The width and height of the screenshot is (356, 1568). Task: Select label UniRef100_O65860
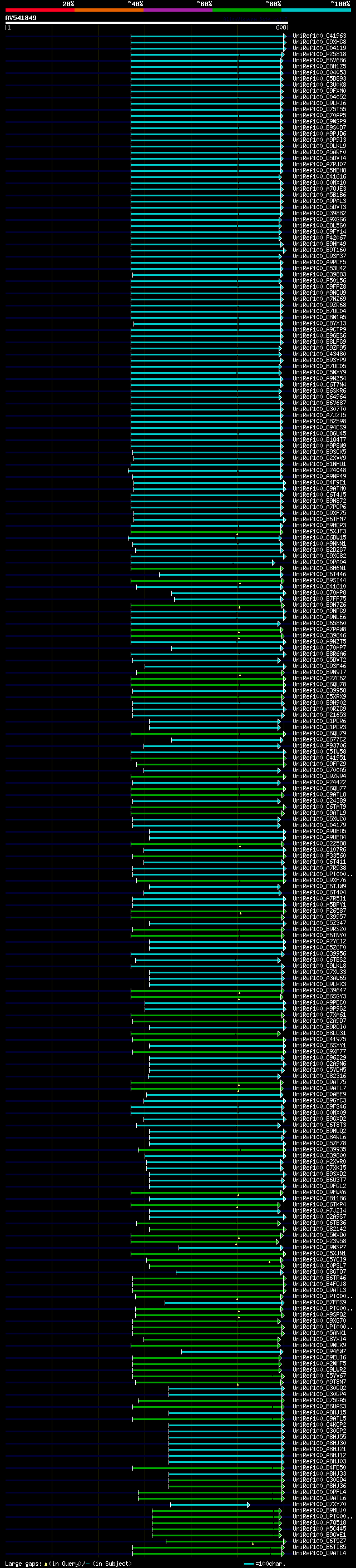(x=319, y=624)
